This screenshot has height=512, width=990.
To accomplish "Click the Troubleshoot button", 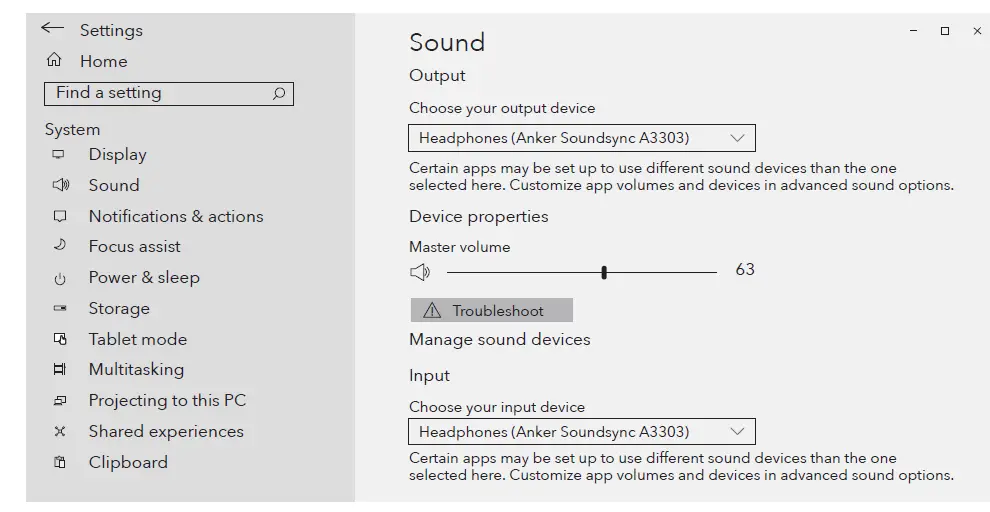I will (491, 310).
